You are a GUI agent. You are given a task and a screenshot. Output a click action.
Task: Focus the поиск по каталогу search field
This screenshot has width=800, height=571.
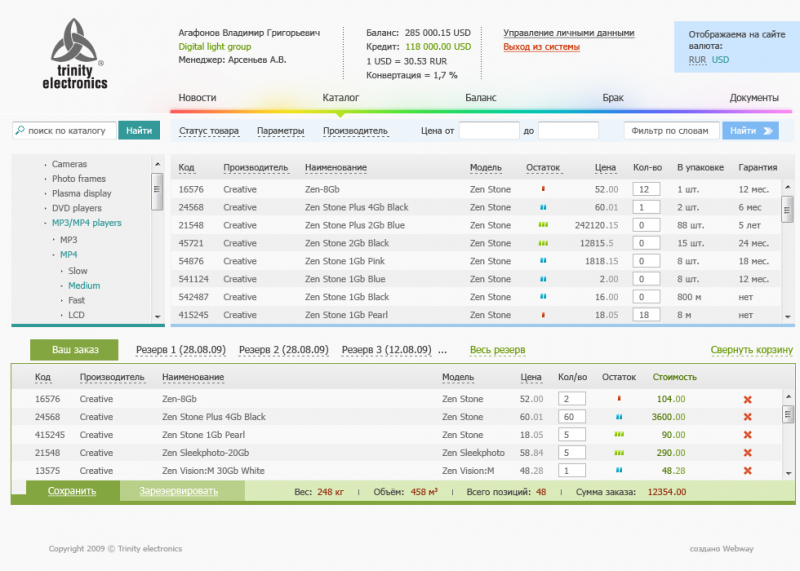(x=65, y=131)
